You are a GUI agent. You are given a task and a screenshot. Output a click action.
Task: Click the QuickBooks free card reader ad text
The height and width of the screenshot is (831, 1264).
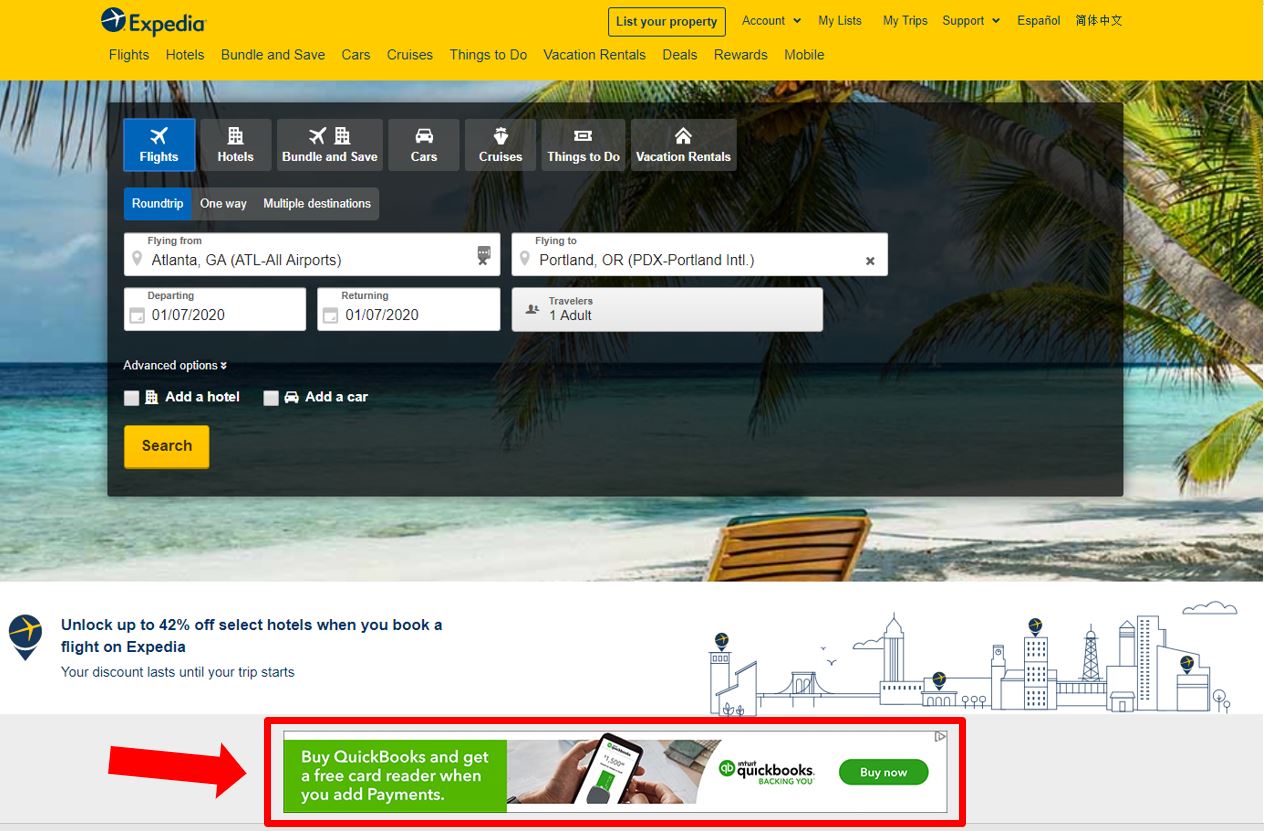[x=395, y=776]
